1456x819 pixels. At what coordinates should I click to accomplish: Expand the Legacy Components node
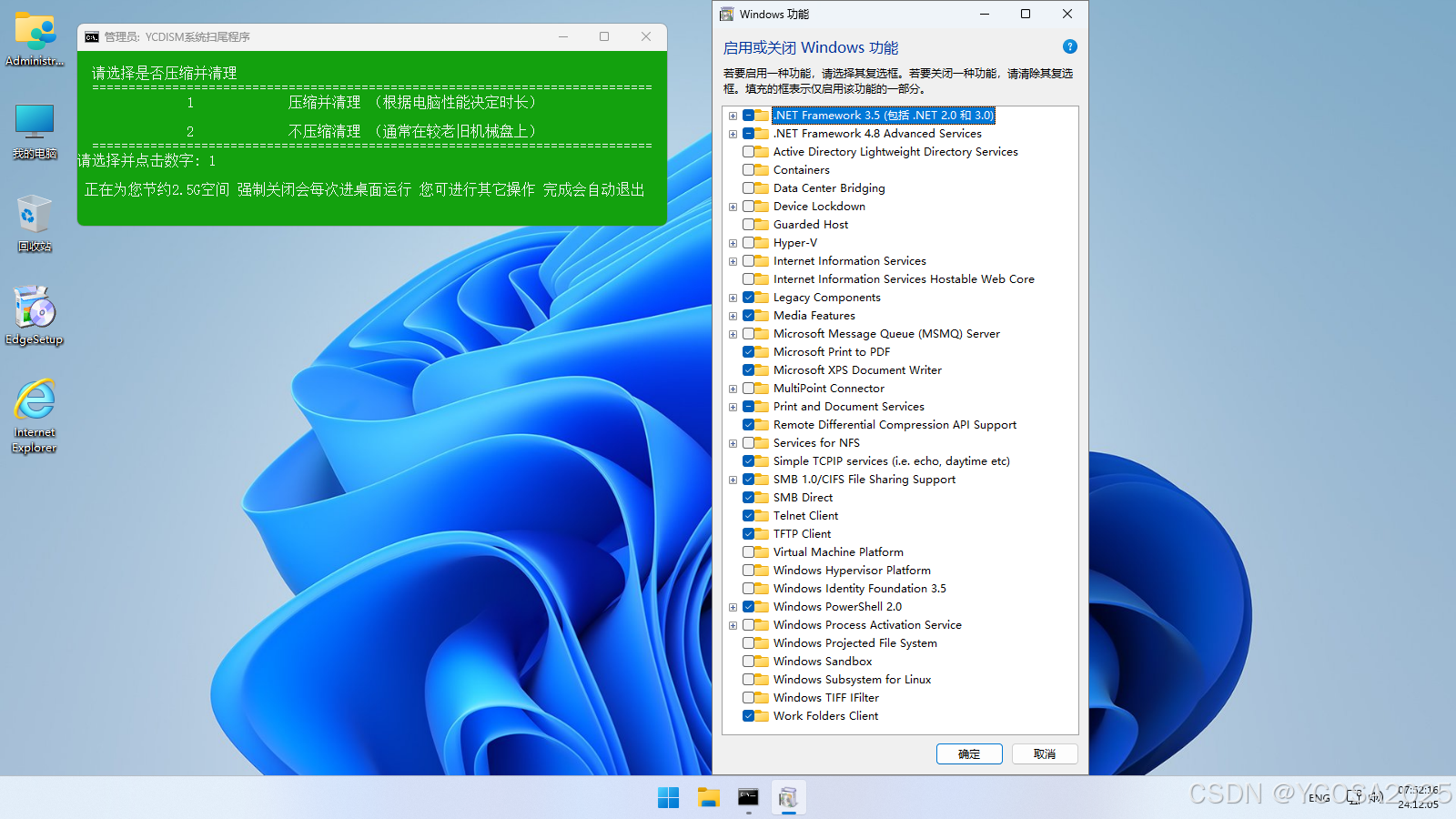[x=733, y=298]
